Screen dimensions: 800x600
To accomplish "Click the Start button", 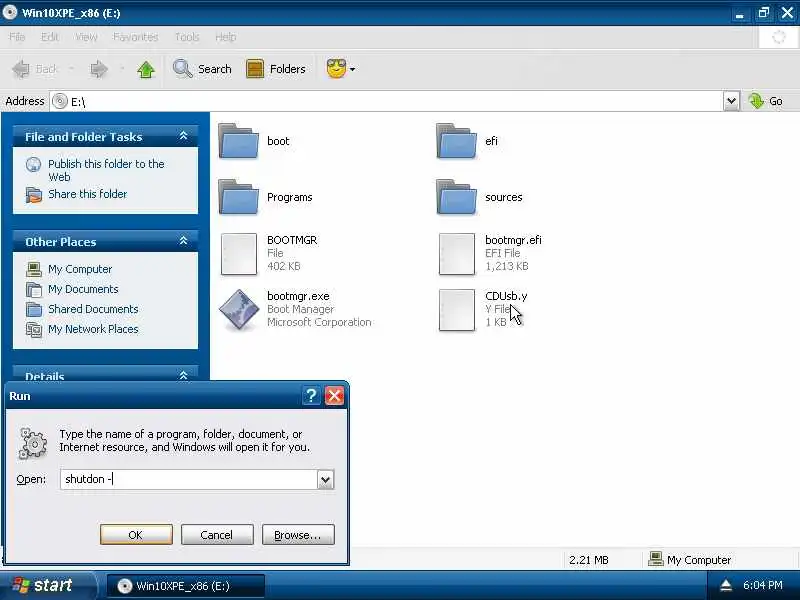I will tap(47, 585).
